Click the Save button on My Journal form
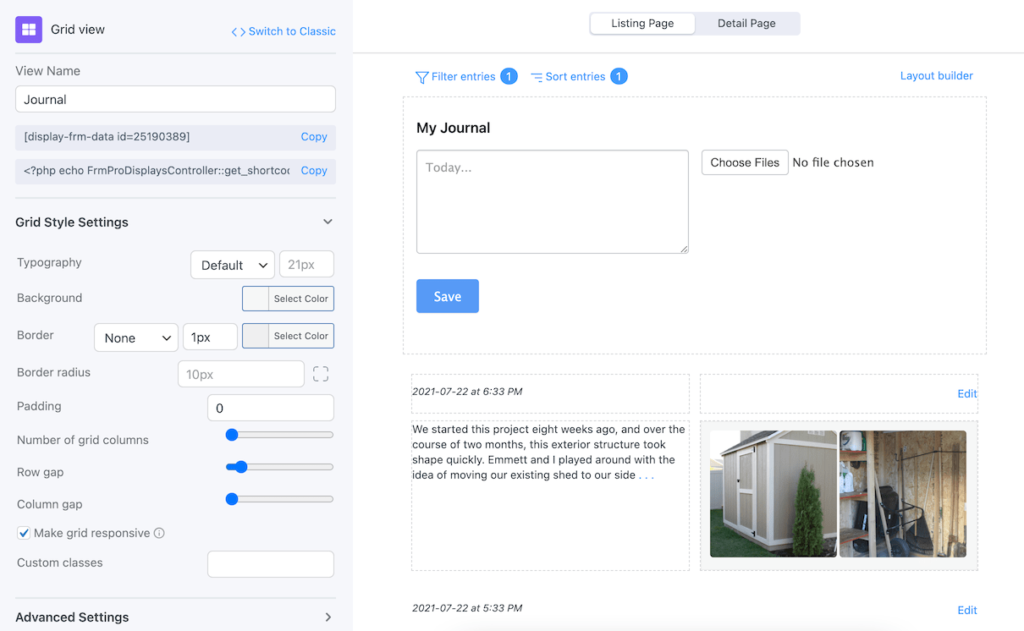 click(447, 296)
